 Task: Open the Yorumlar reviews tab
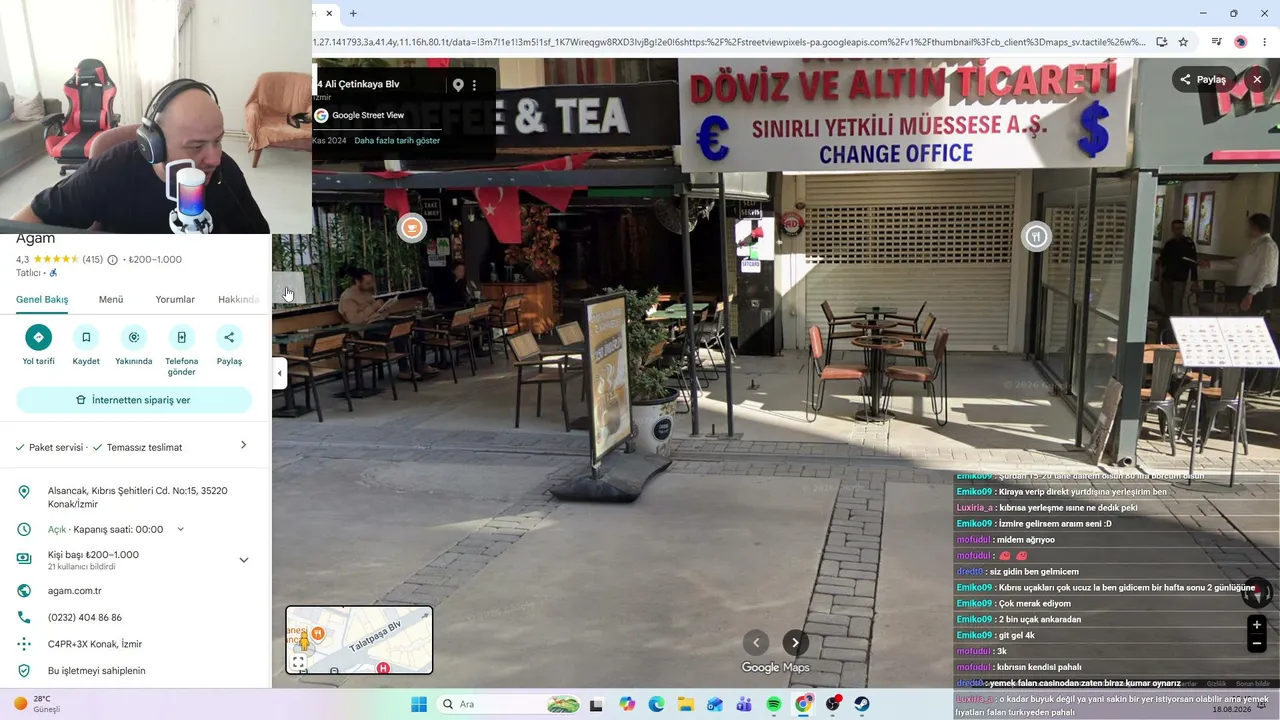click(175, 299)
